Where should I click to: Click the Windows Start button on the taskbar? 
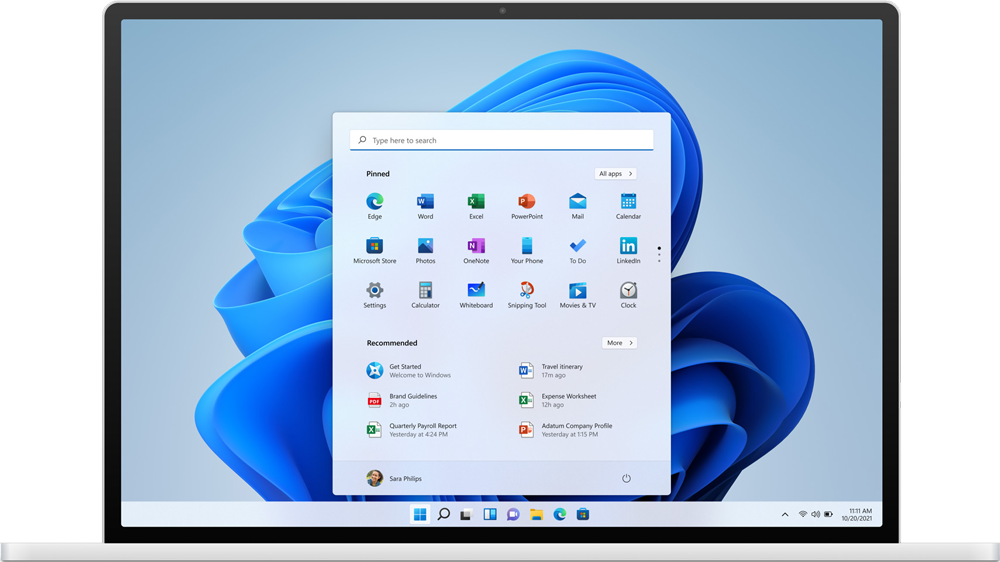420,514
